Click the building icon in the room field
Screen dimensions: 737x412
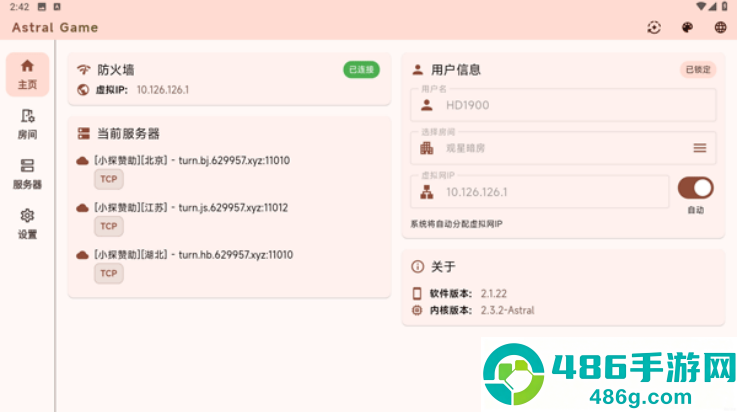pos(426,148)
